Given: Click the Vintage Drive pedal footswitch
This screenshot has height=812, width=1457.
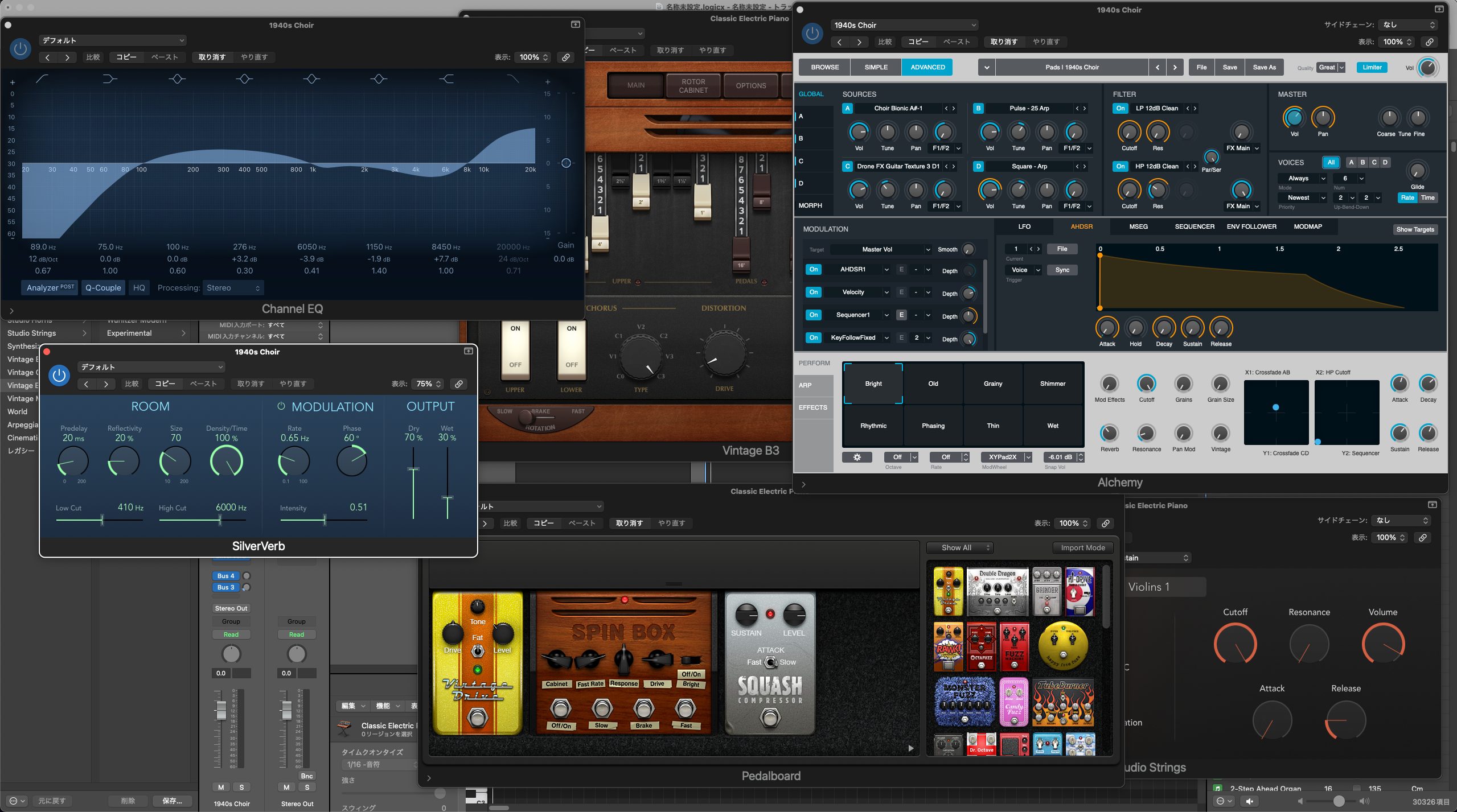Looking at the screenshot, I should pyautogui.click(x=477, y=718).
